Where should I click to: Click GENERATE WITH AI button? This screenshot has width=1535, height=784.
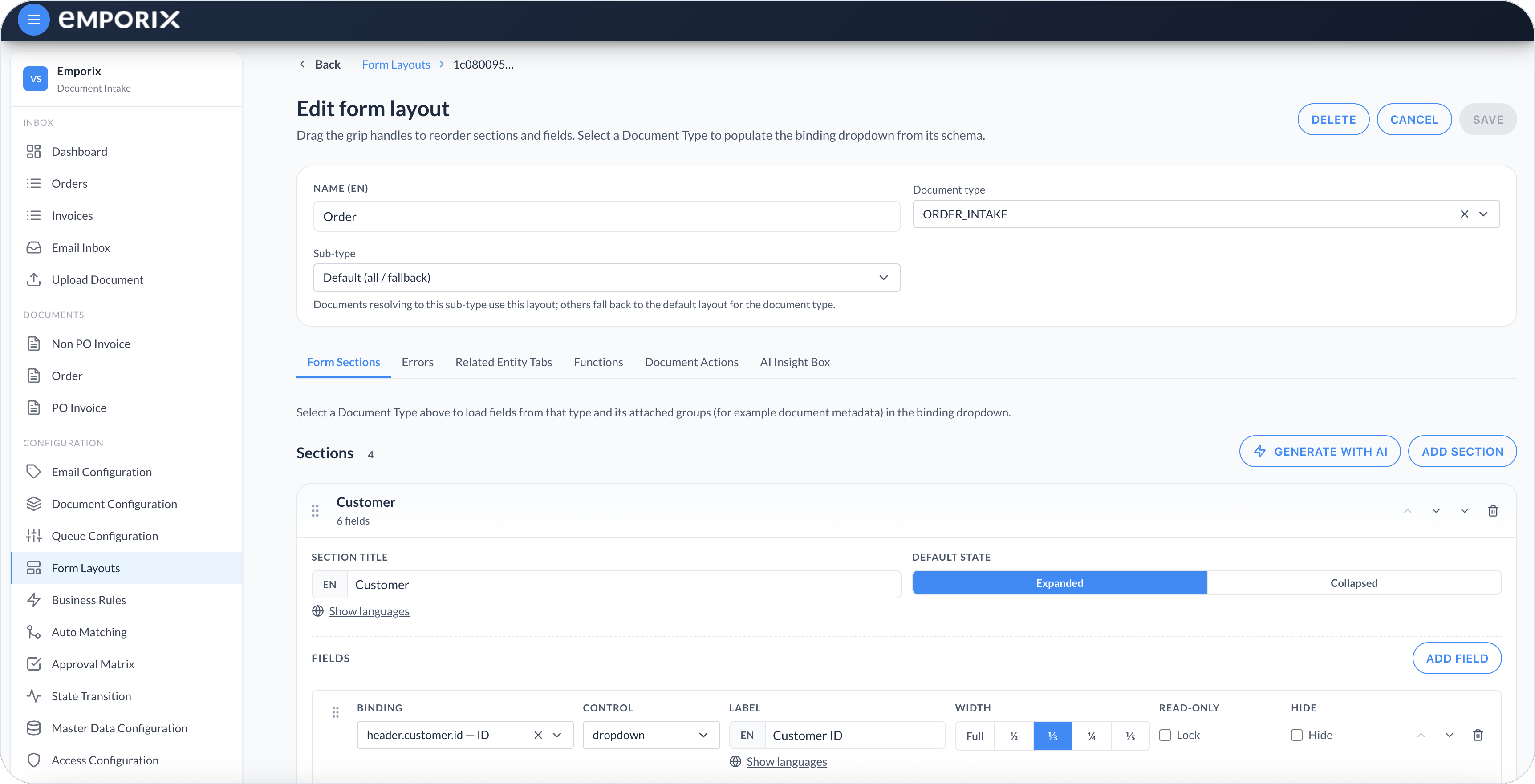(1319, 451)
